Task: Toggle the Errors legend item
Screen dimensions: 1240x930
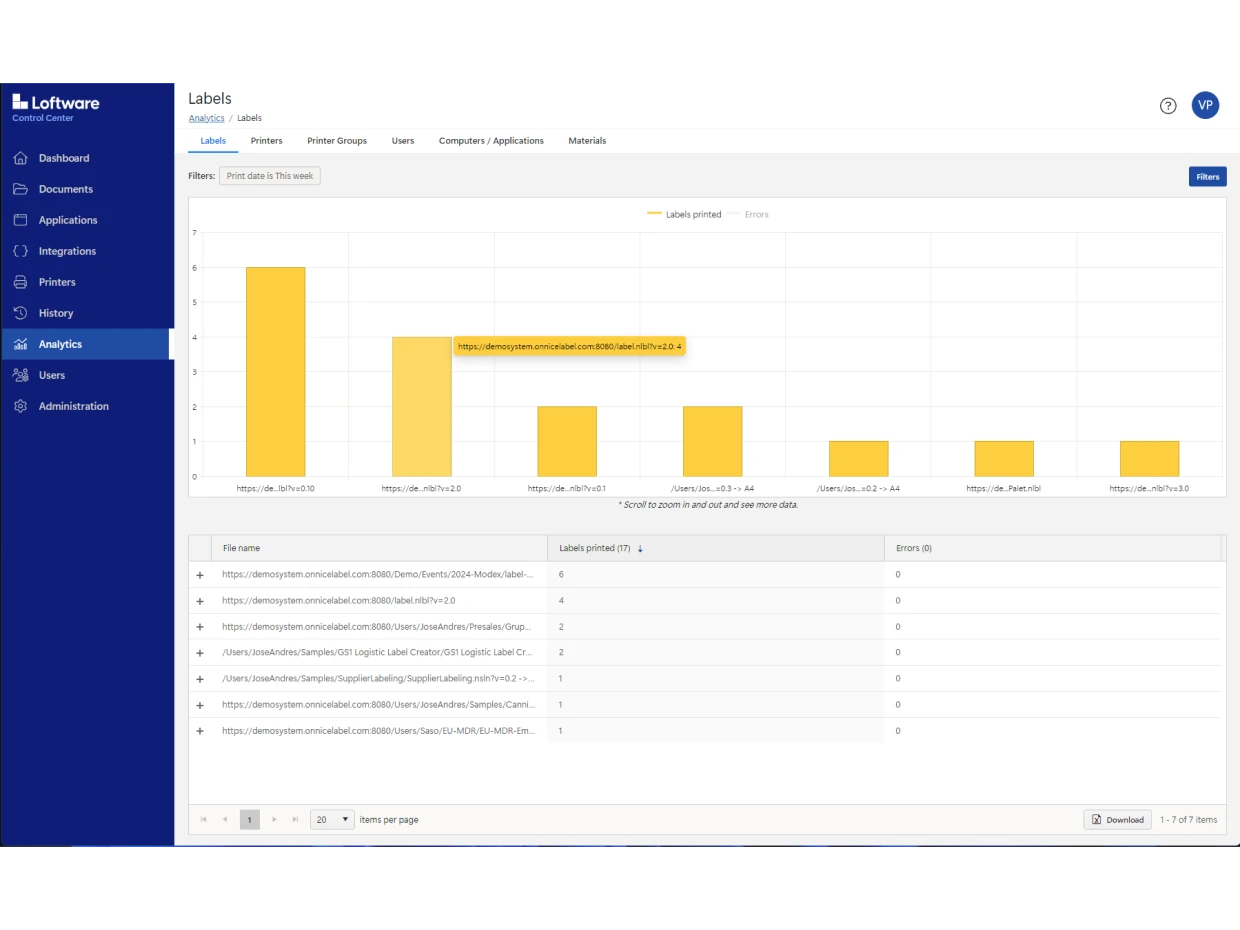Action: coord(748,214)
